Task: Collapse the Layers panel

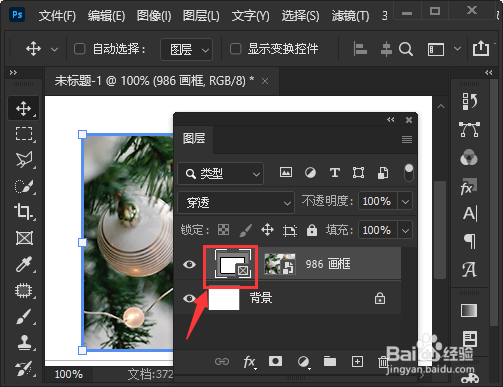Action: click(x=391, y=119)
